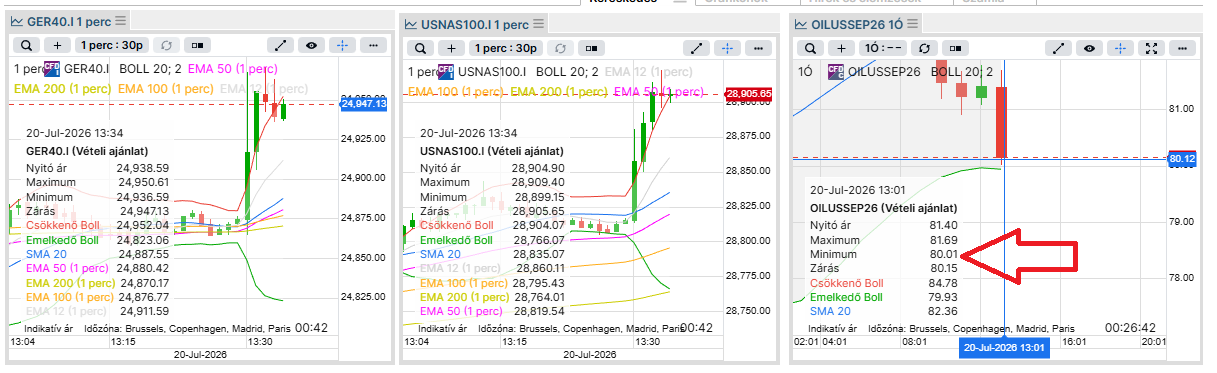Click the 20-Jul-2026 13:01 timeline marker
This screenshot has height=373, width=1217.
pos(1004,347)
